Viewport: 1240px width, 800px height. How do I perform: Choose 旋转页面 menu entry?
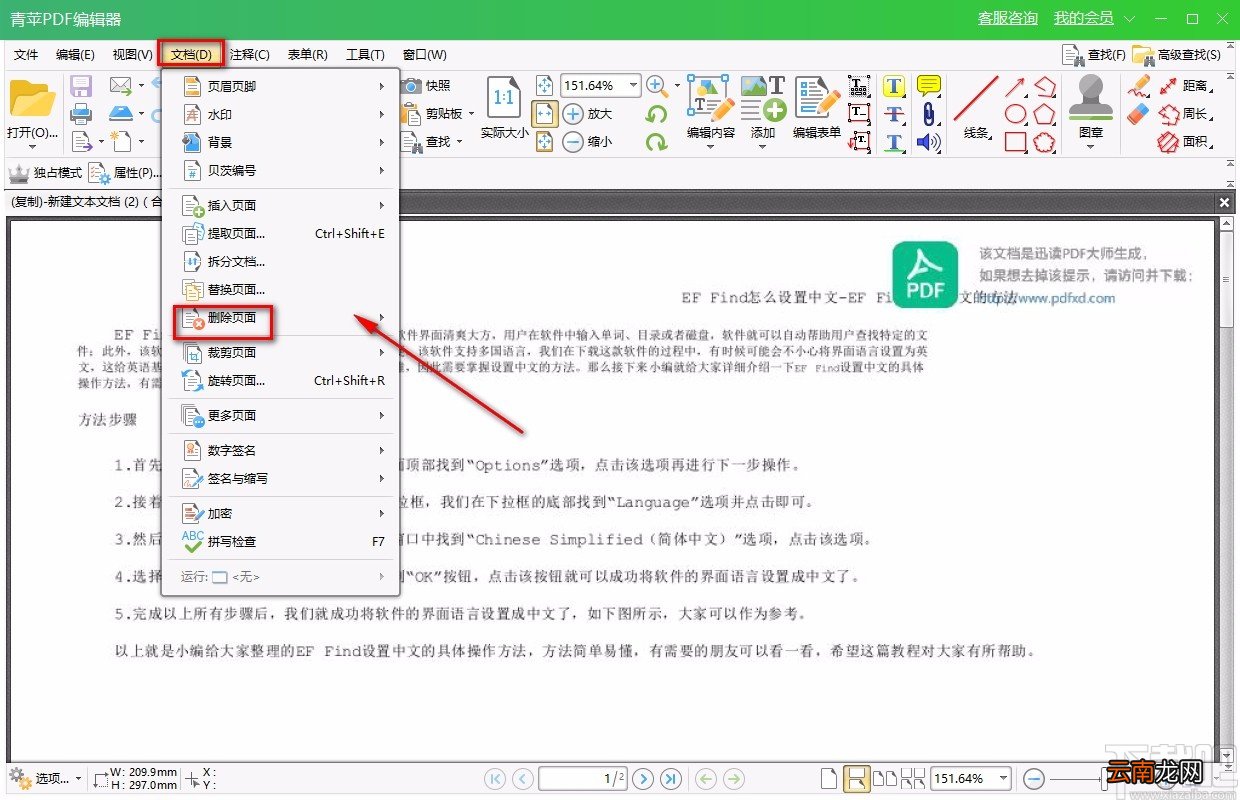(282, 380)
